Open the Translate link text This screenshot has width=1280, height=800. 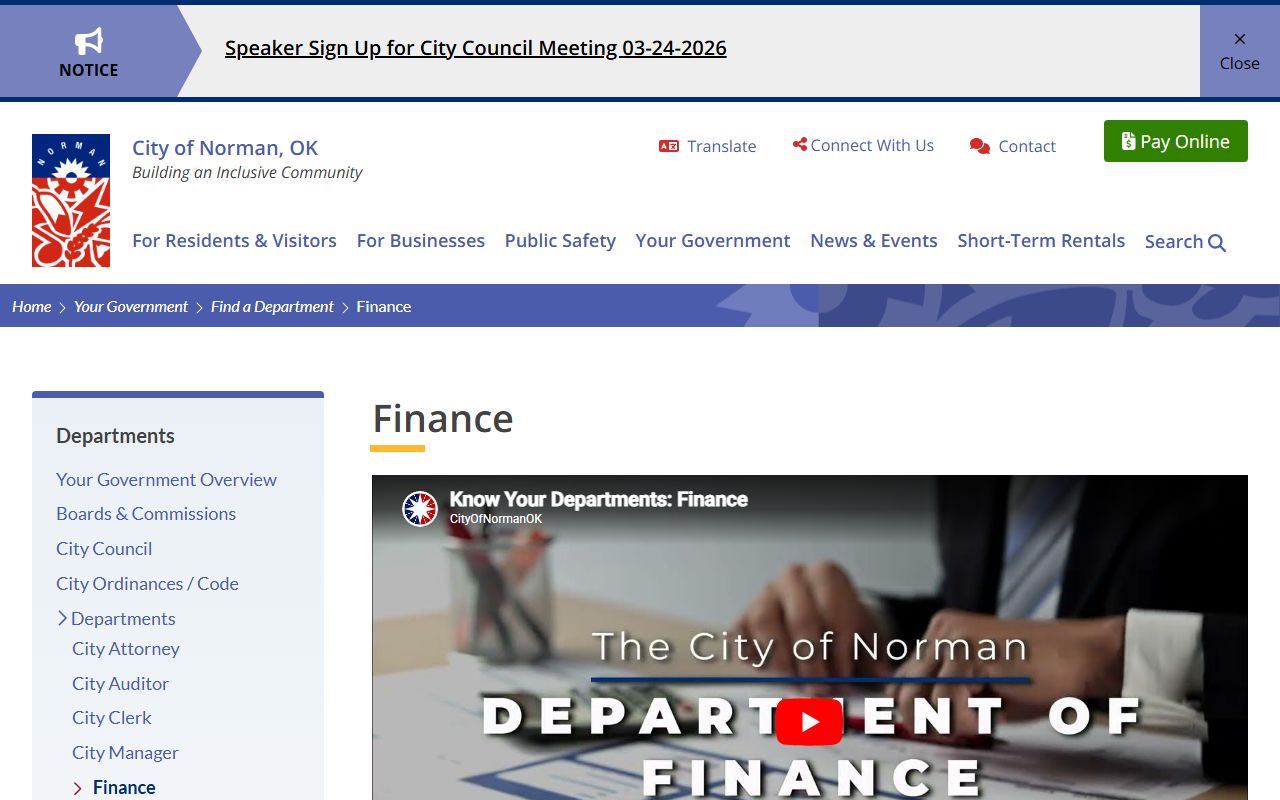pyautogui.click(x=721, y=146)
